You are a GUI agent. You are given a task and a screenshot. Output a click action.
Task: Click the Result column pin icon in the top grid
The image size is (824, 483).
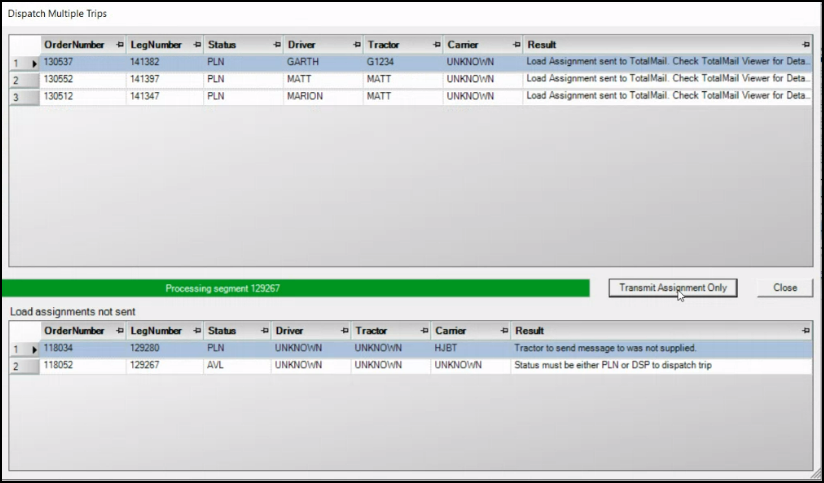(x=806, y=45)
